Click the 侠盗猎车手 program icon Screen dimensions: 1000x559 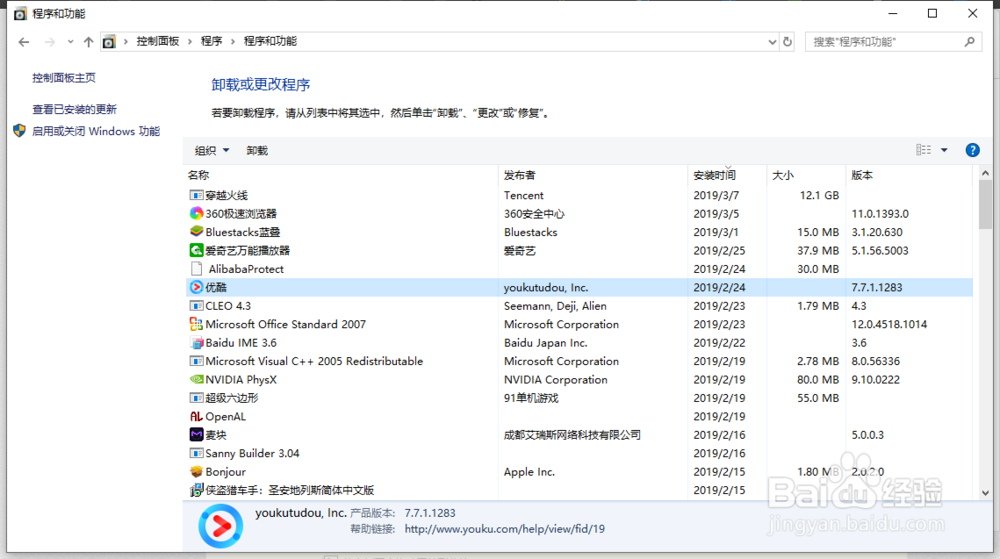pos(196,490)
